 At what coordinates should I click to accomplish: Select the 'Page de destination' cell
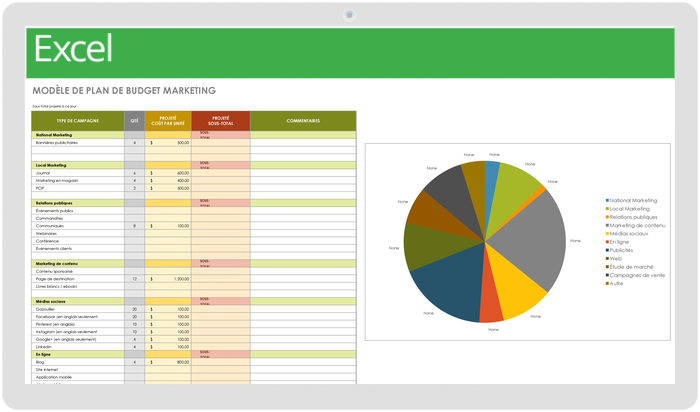[78, 279]
